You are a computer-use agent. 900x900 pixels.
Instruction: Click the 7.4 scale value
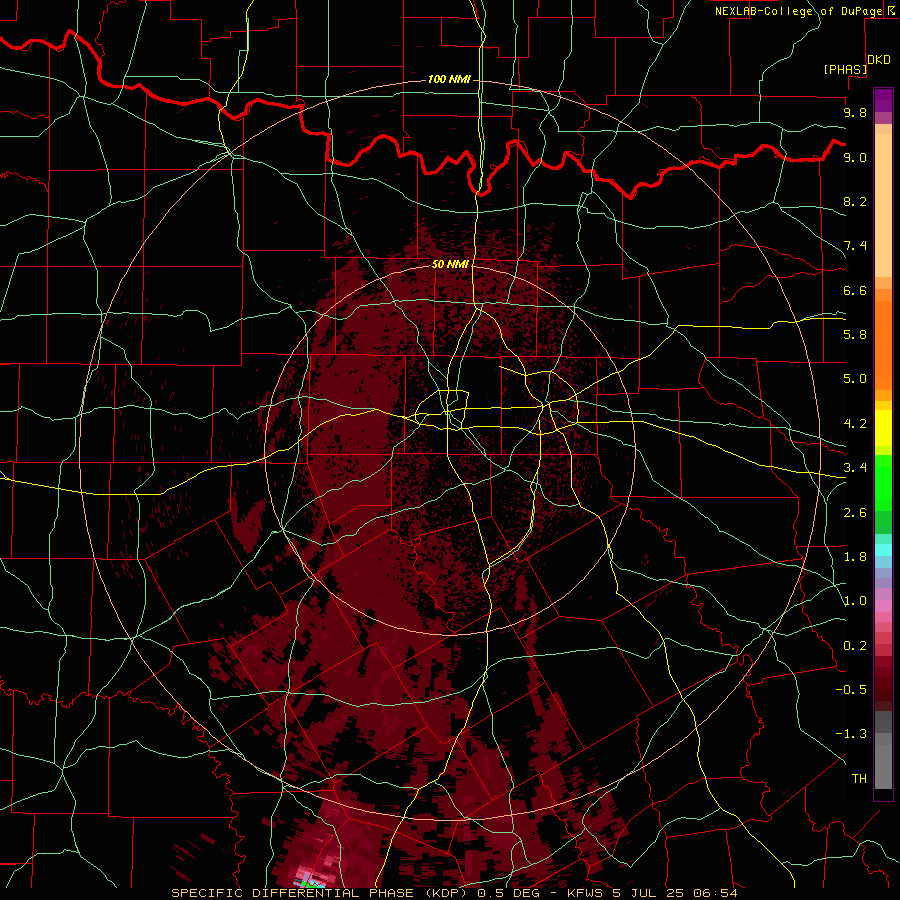[855, 246]
